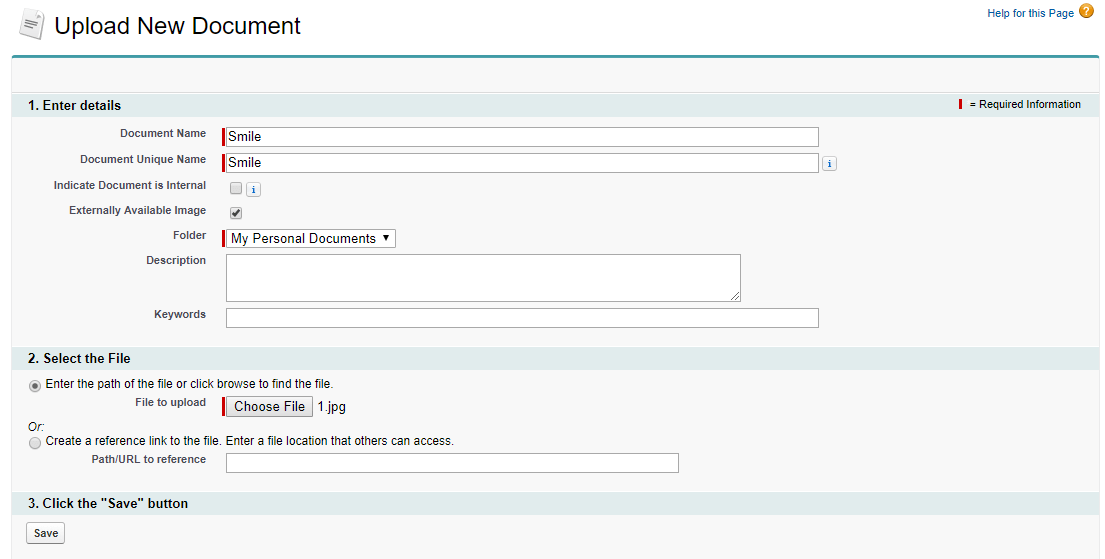1105x559 pixels.
Task: Open the Folder dropdown My Personal Documents
Action: [312, 238]
